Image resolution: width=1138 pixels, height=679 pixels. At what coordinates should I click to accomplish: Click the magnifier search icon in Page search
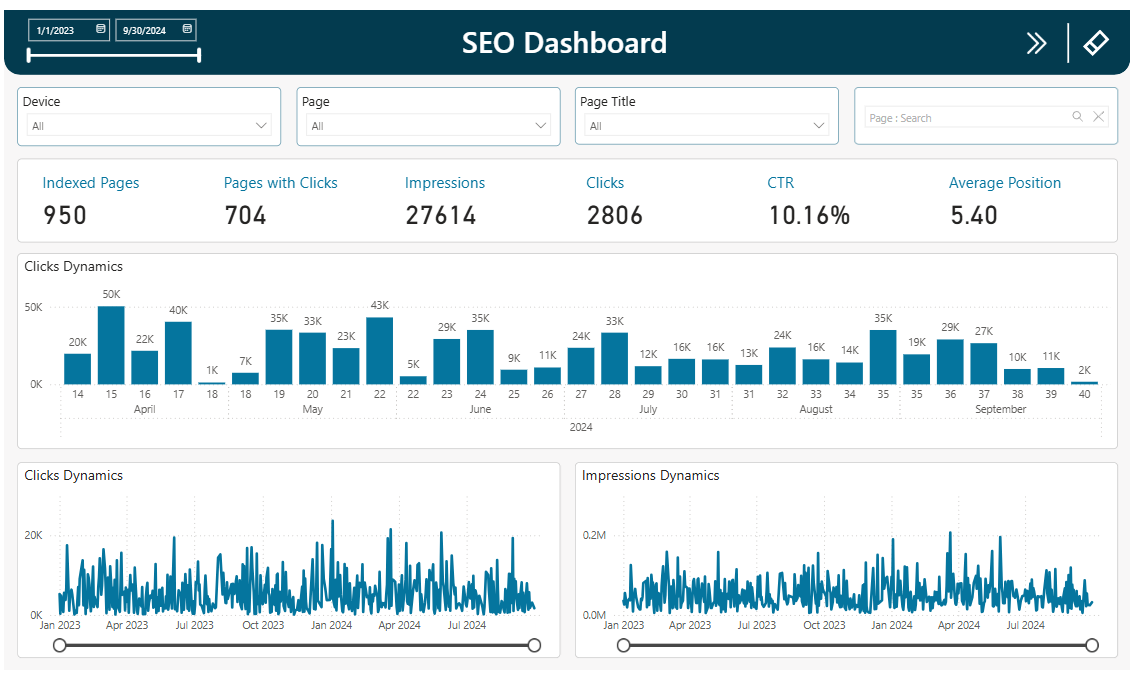tap(1078, 116)
